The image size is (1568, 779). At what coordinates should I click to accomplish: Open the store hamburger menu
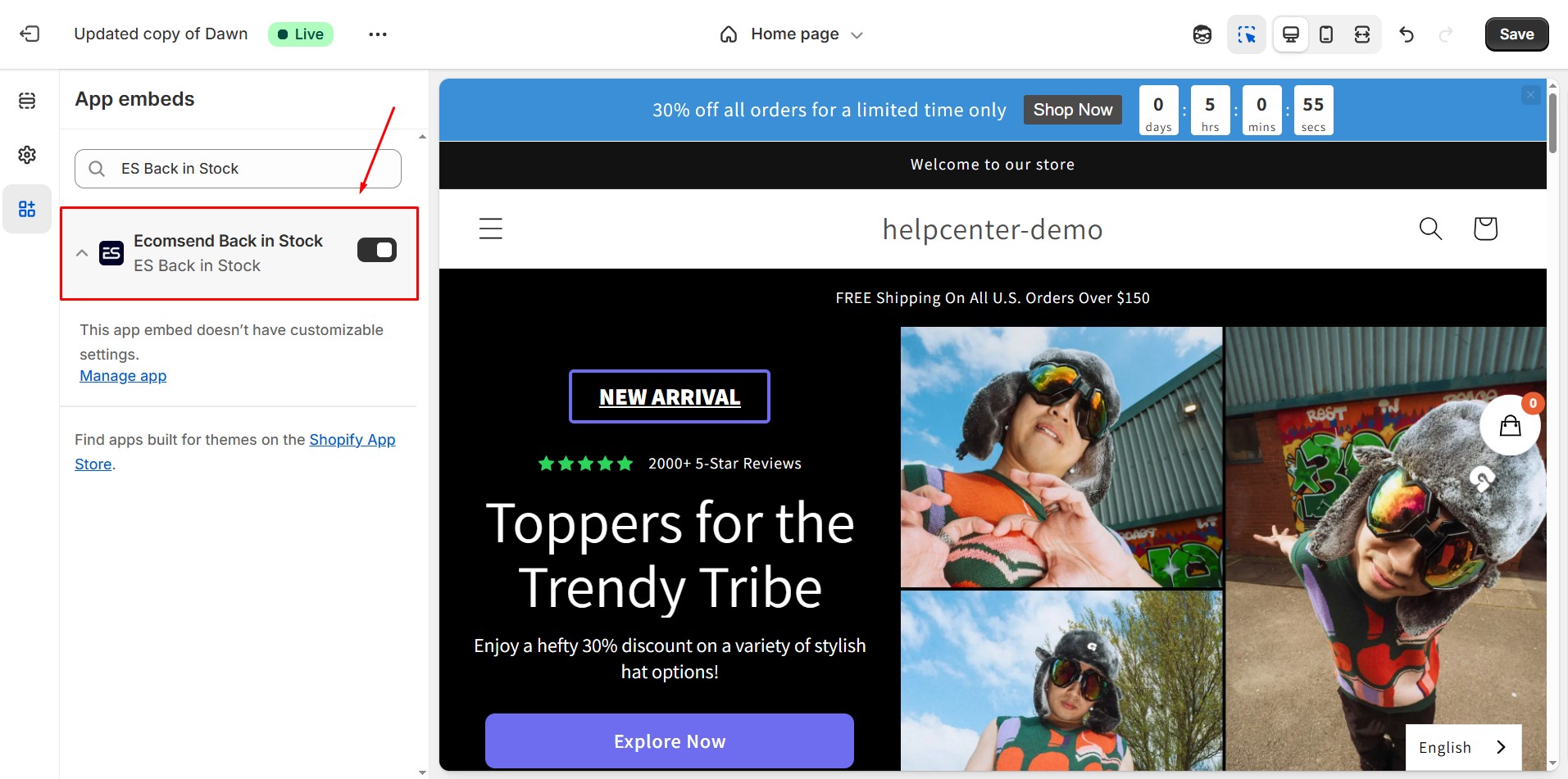click(x=491, y=229)
